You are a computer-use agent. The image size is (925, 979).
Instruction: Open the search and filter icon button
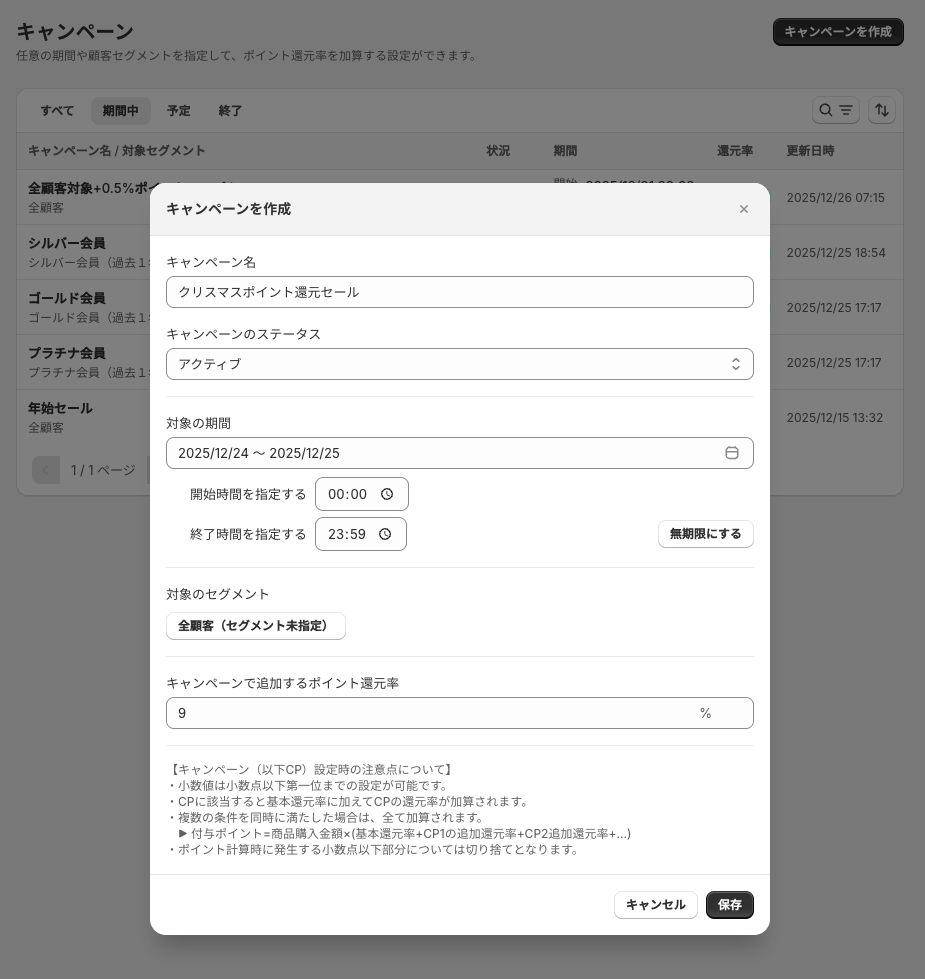point(835,110)
